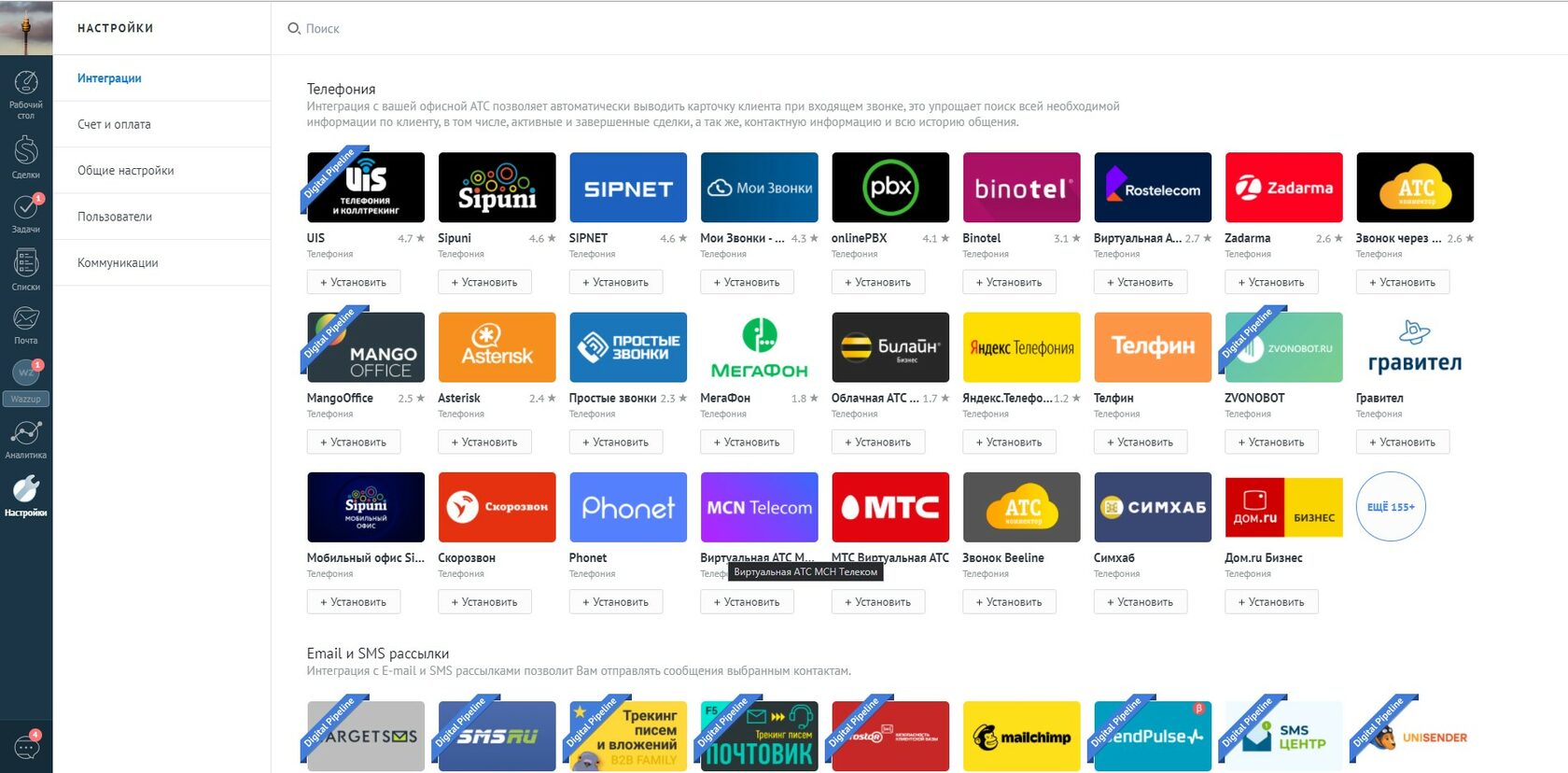Viewport: 1568px width, 773px height.
Task: Install the Гравител integration
Action: 1403,442
